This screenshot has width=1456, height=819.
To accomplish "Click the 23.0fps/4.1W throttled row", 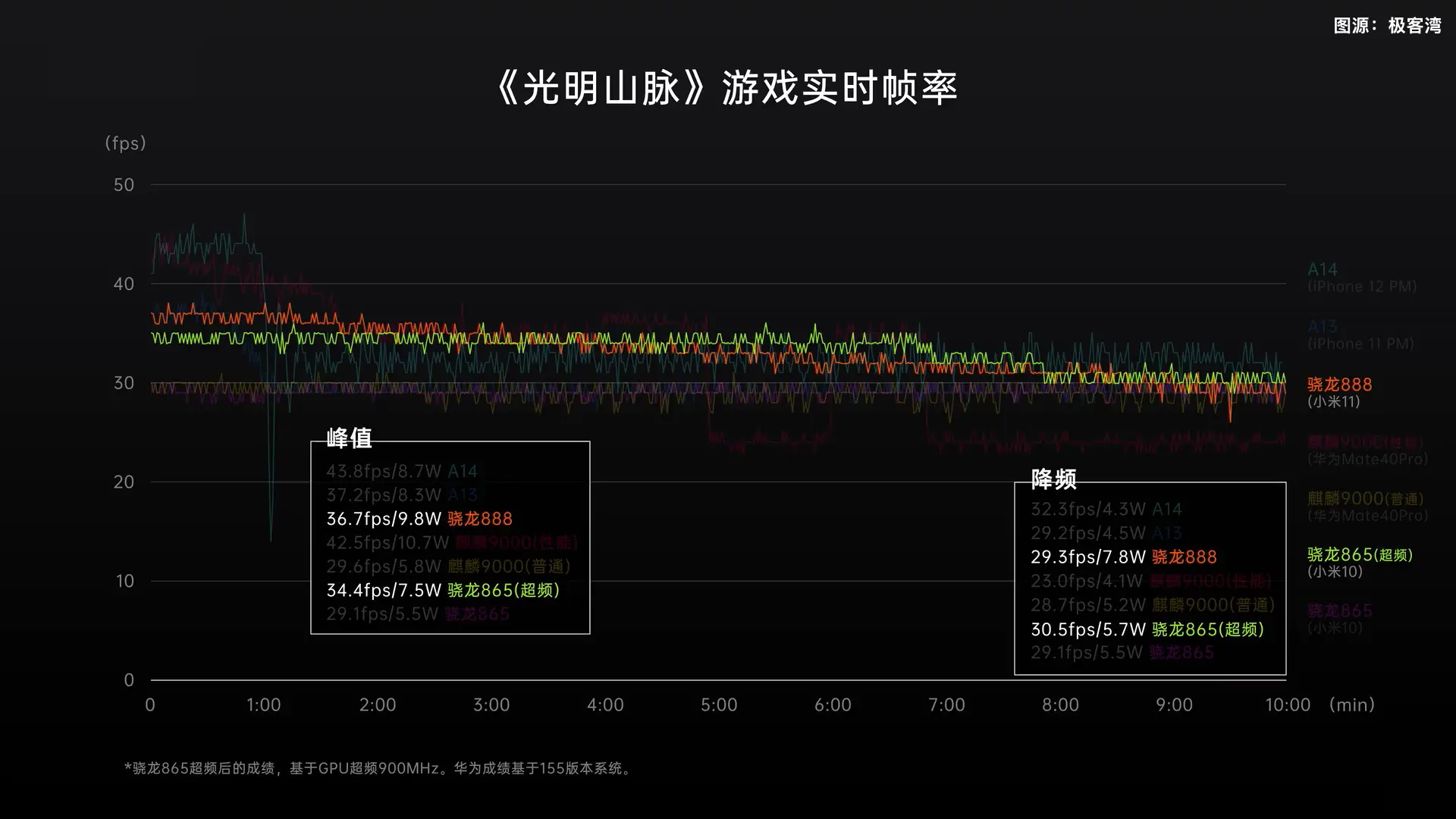I will pyautogui.click(x=1151, y=581).
